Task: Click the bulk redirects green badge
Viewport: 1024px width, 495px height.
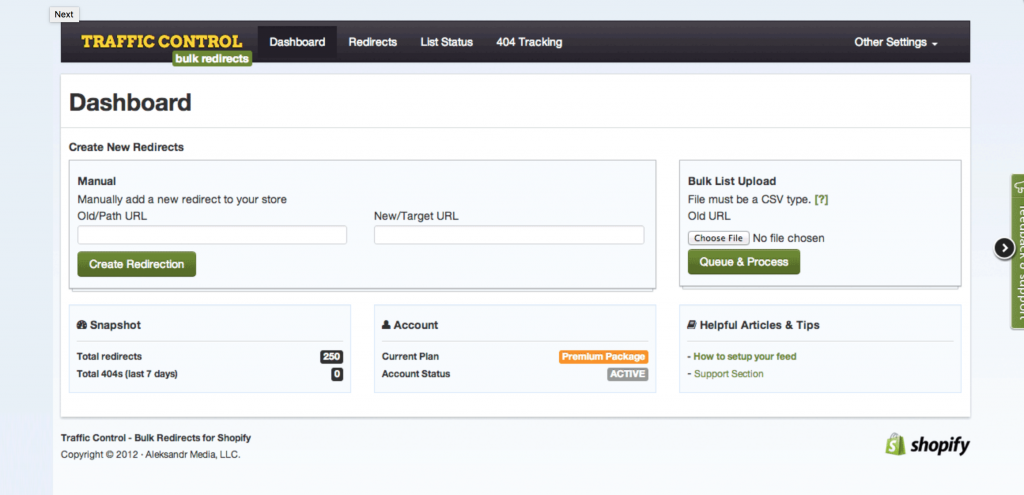Action: [212, 59]
